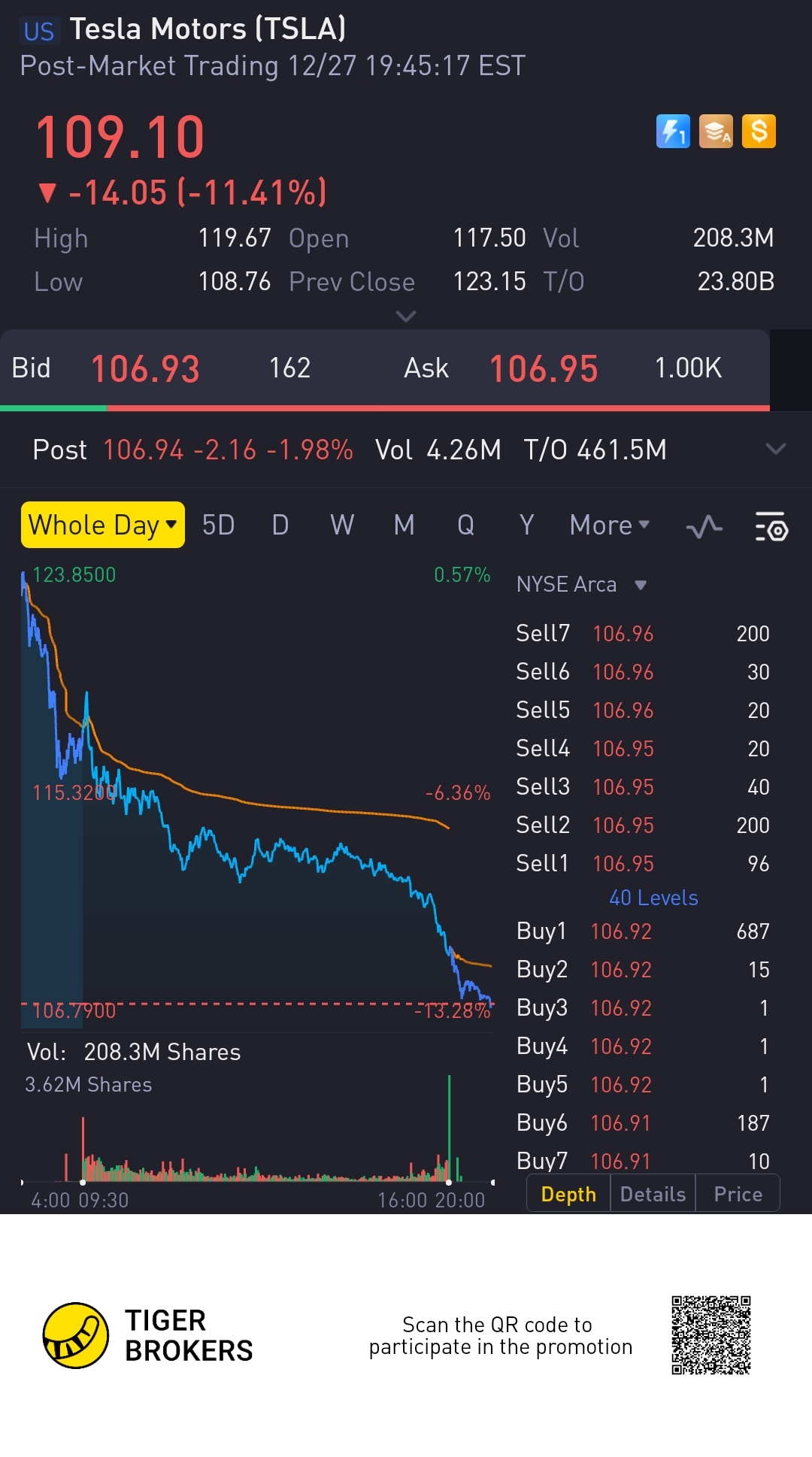The width and height of the screenshot is (812, 1457).
Task: Tap the Sell4 order book row
Action: click(x=643, y=748)
